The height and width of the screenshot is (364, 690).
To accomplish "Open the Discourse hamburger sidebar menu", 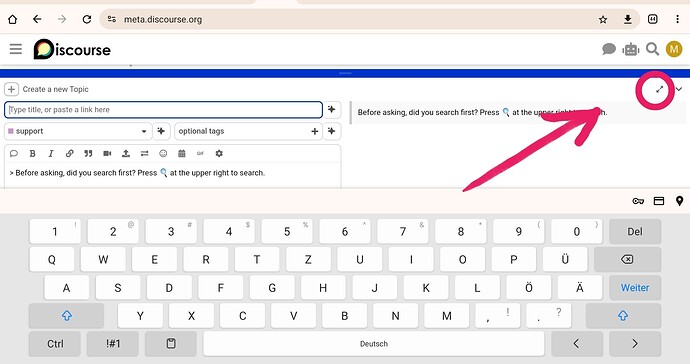I will pyautogui.click(x=16, y=49).
